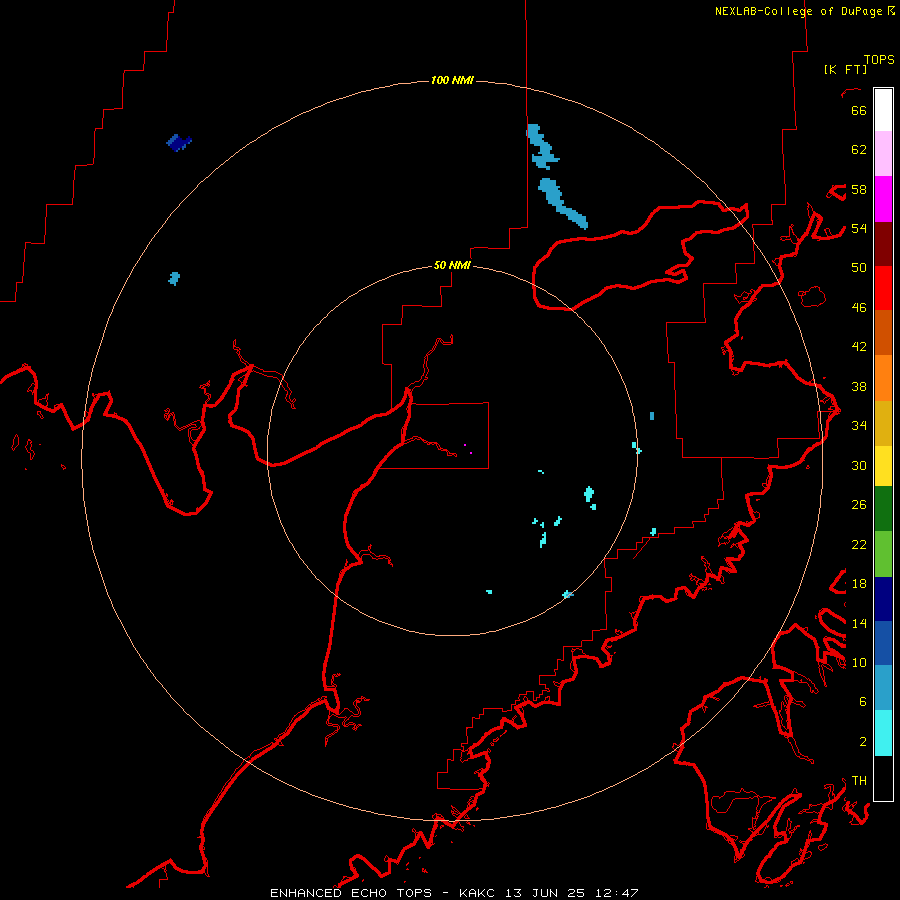900x900 pixels.
Task: Select the magenta legend swatch near 58
Action: pyautogui.click(x=883, y=199)
